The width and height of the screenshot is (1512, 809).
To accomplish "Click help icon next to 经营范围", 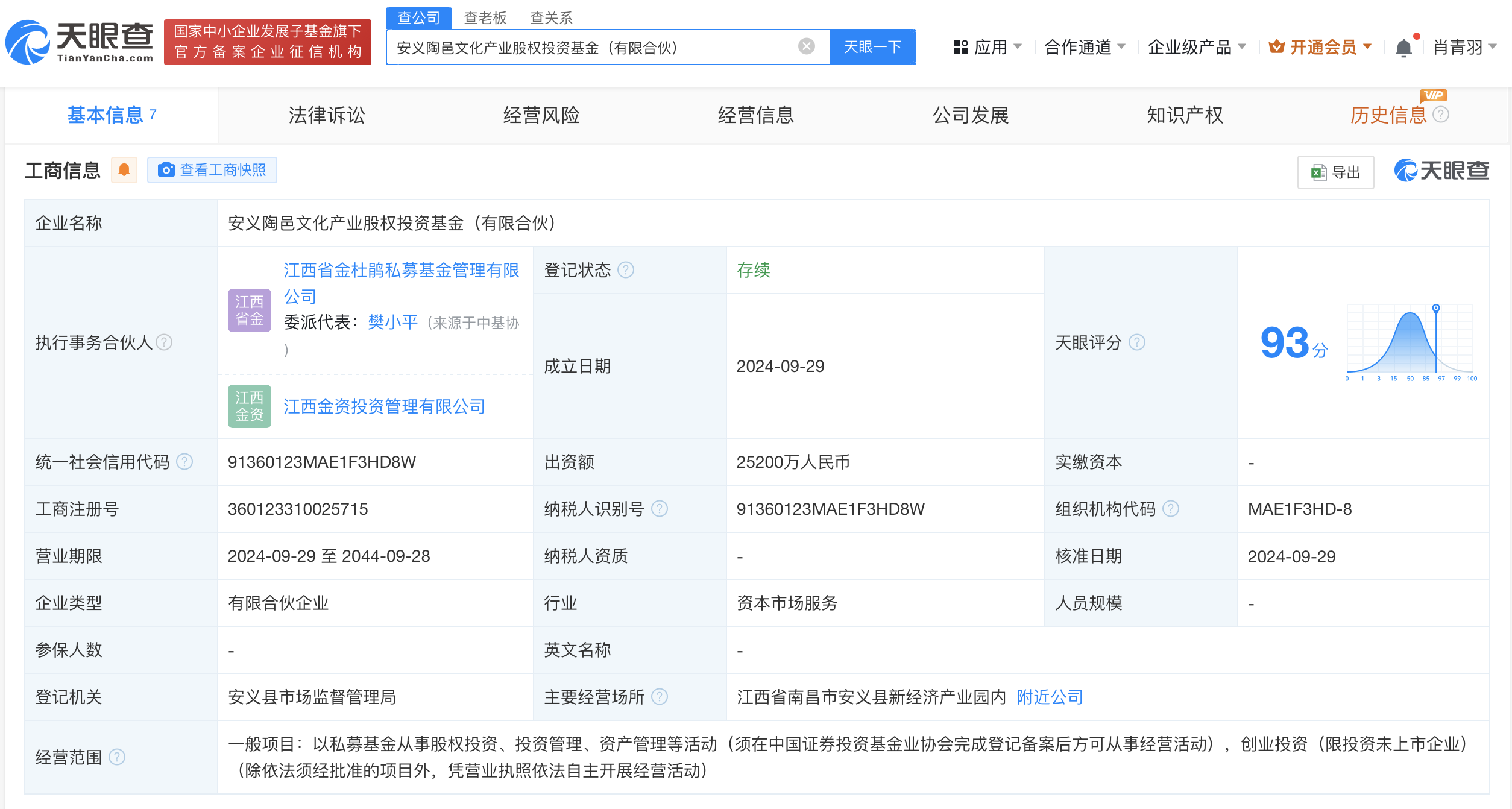I will pos(117,757).
